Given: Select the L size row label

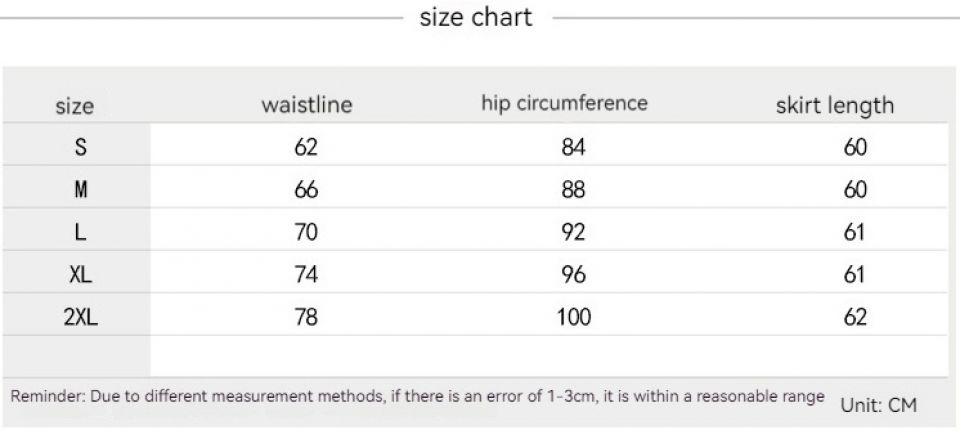Looking at the screenshot, I should (81, 232).
